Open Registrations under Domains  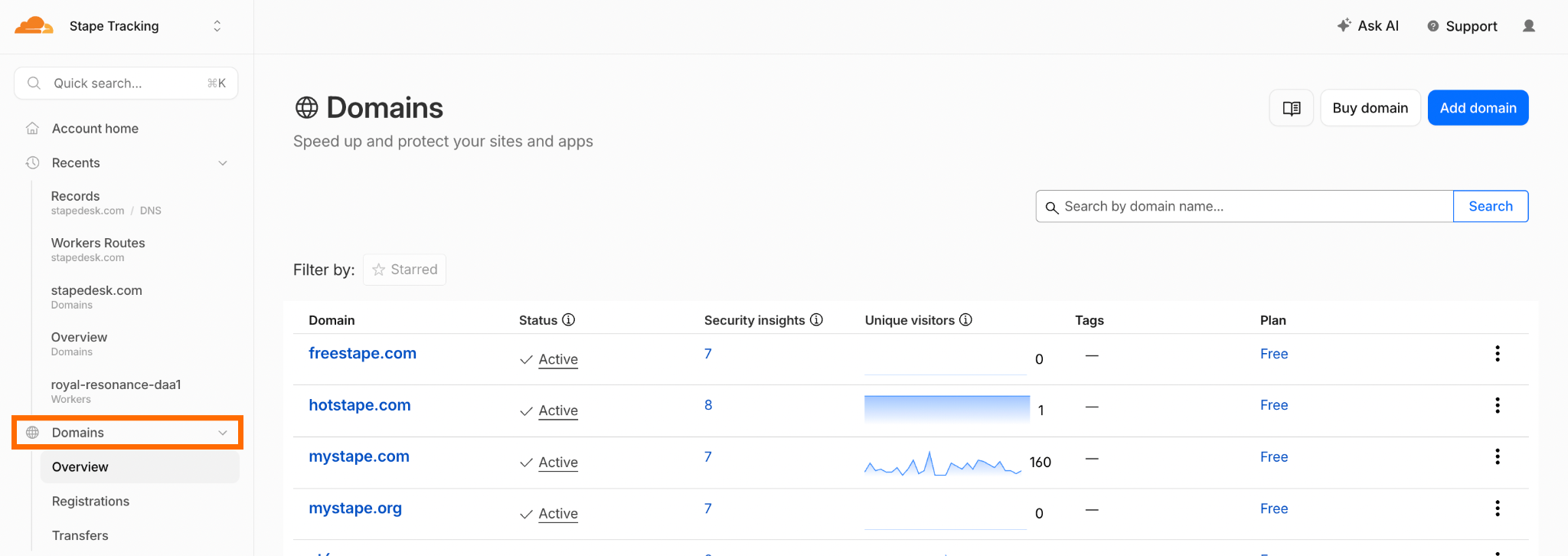coord(90,502)
